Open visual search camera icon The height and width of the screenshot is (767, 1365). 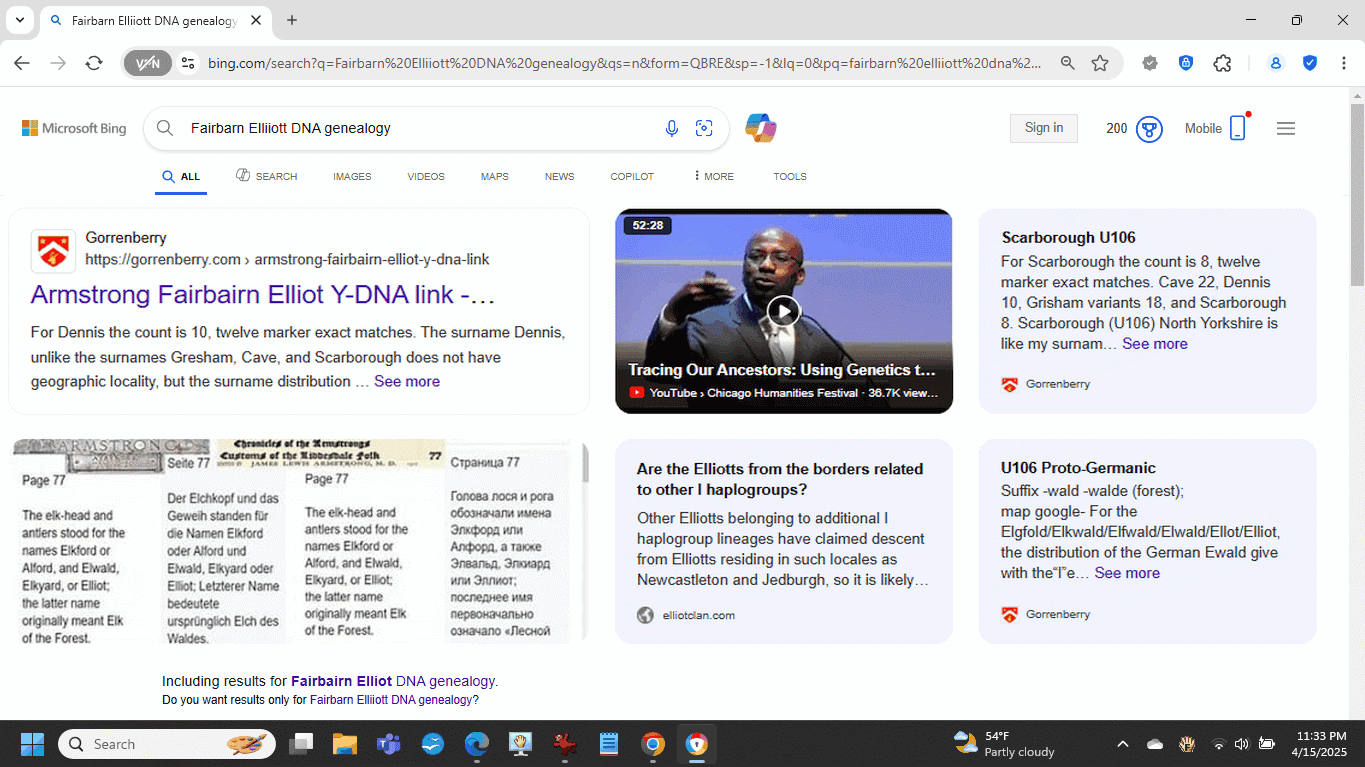pyautogui.click(x=704, y=128)
